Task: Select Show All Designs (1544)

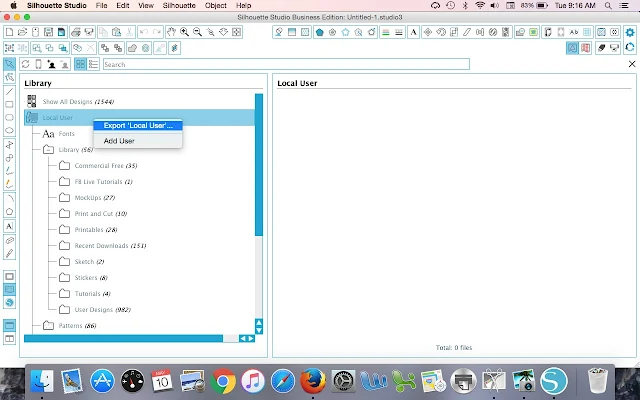Action: click(x=78, y=102)
